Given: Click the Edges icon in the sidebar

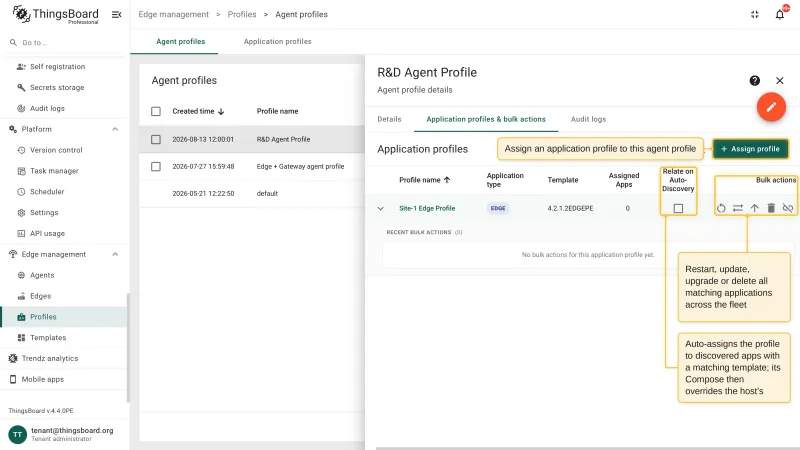Looking at the screenshot, I should [x=21, y=296].
